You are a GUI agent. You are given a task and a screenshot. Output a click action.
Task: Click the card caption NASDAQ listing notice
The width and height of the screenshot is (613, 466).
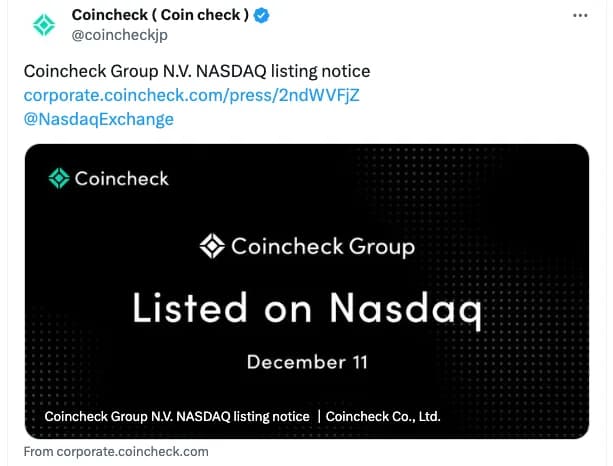coord(177,416)
